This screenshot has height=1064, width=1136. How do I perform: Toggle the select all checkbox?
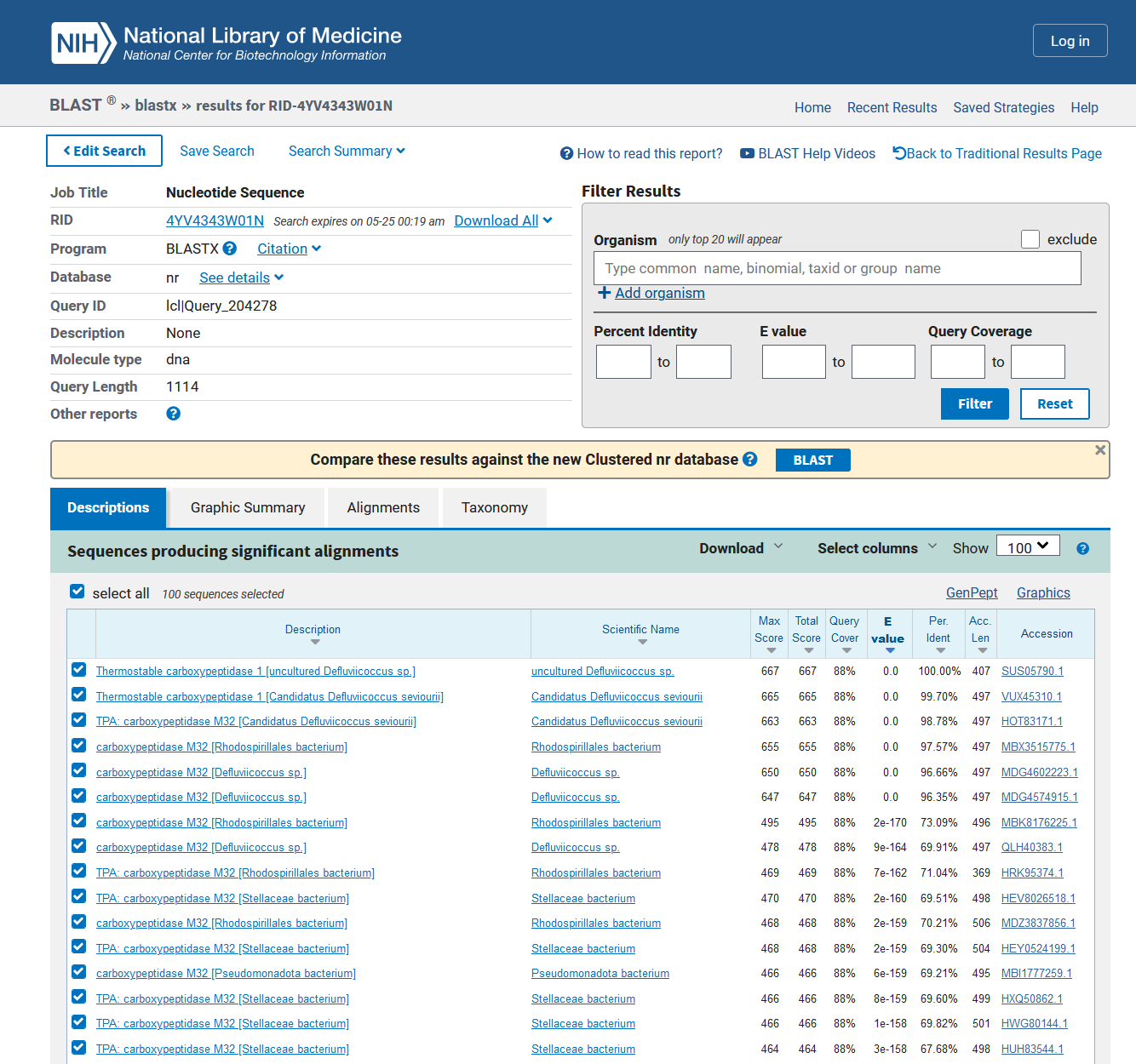(77, 592)
